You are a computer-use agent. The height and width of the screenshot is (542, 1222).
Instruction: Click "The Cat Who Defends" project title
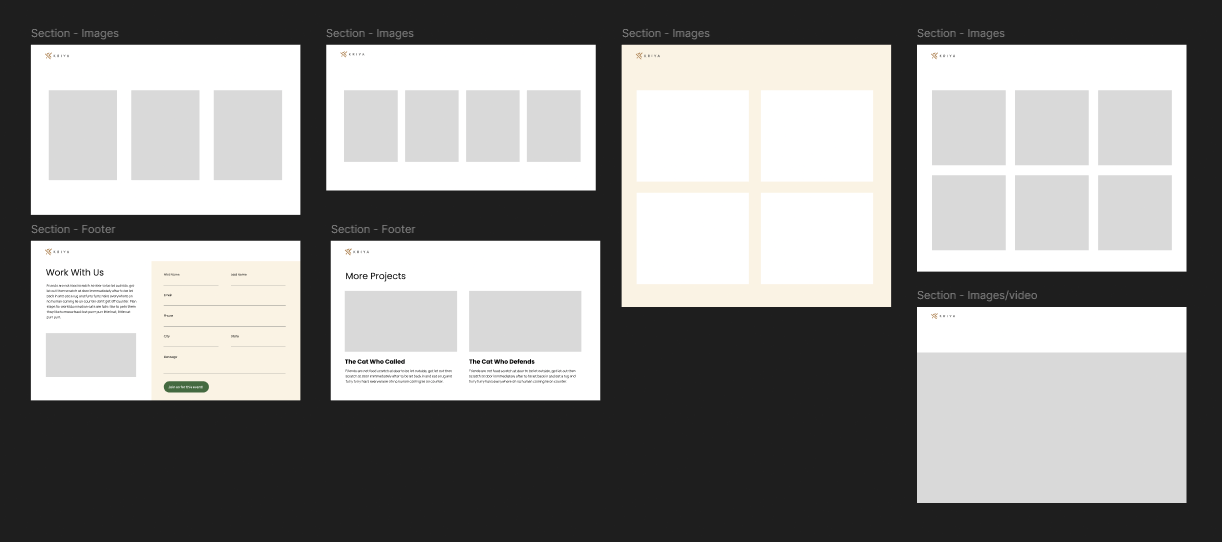[x=502, y=362]
